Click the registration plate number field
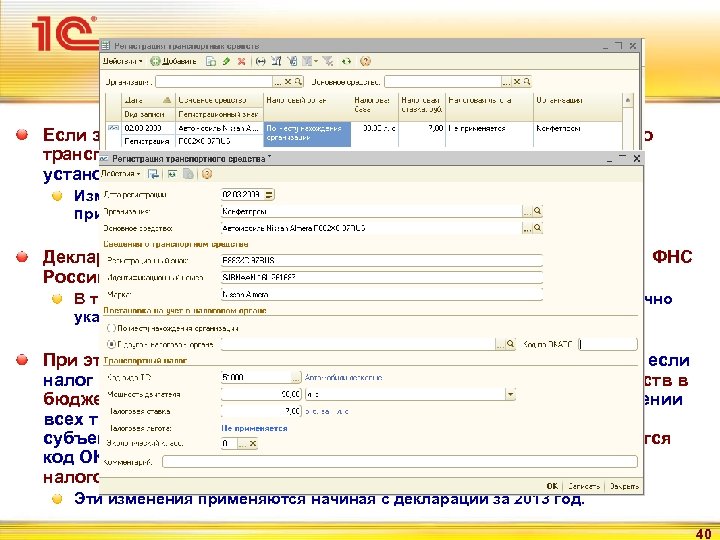Screen dimensions: 720x540 coord(382,260)
